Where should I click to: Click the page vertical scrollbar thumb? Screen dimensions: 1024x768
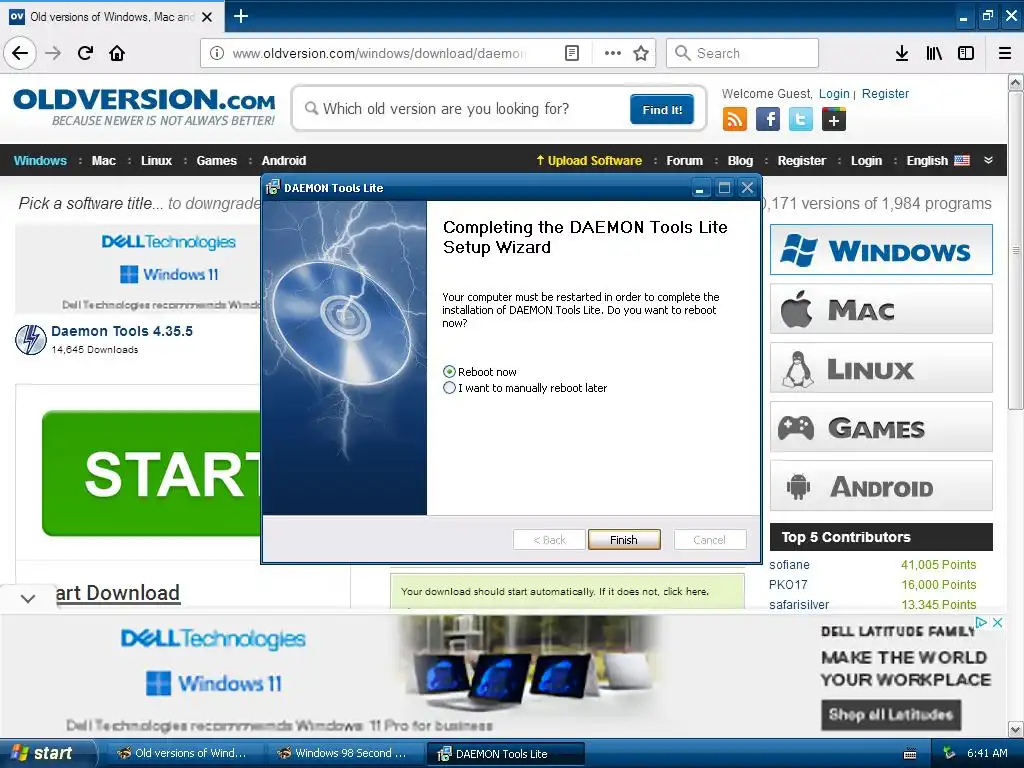point(1016,250)
